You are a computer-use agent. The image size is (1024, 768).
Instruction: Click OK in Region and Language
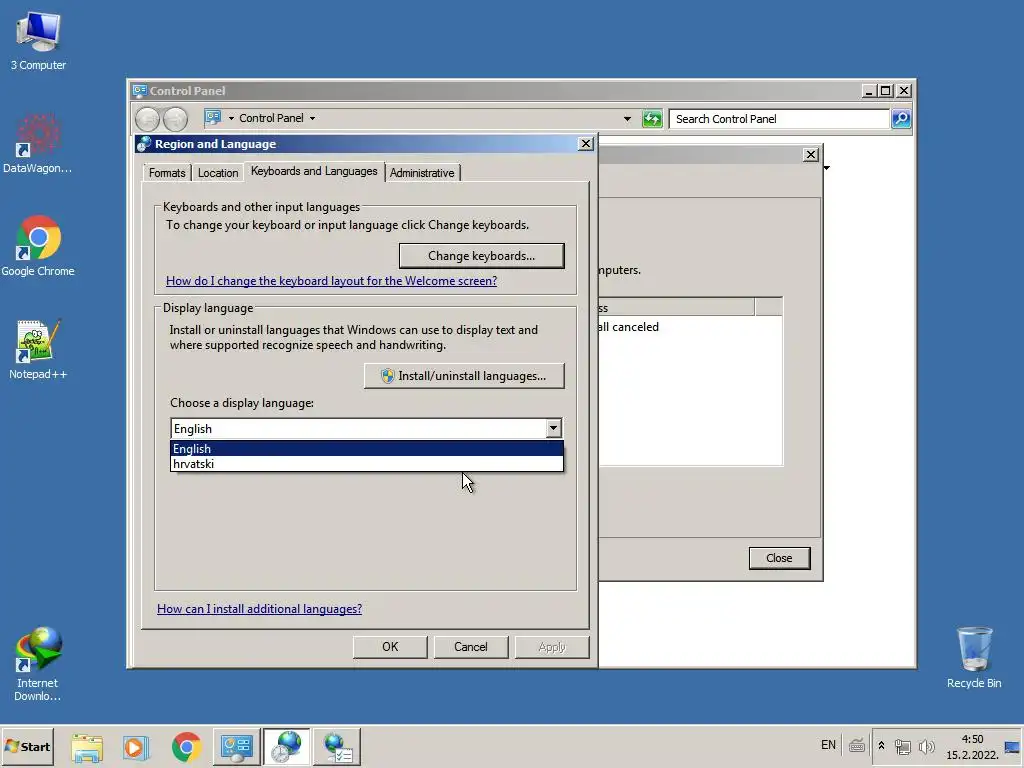coord(390,647)
